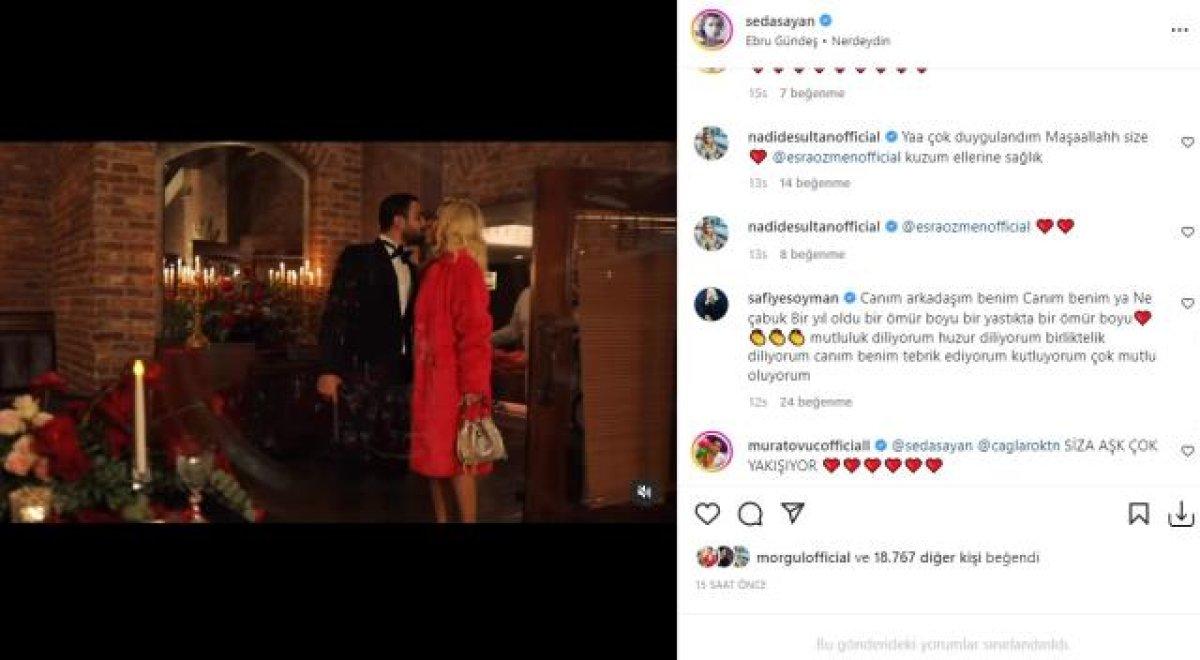Like muratovucofficiall's comment with the heart
This screenshot has width=1200, height=660.
[x=1187, y=451]
